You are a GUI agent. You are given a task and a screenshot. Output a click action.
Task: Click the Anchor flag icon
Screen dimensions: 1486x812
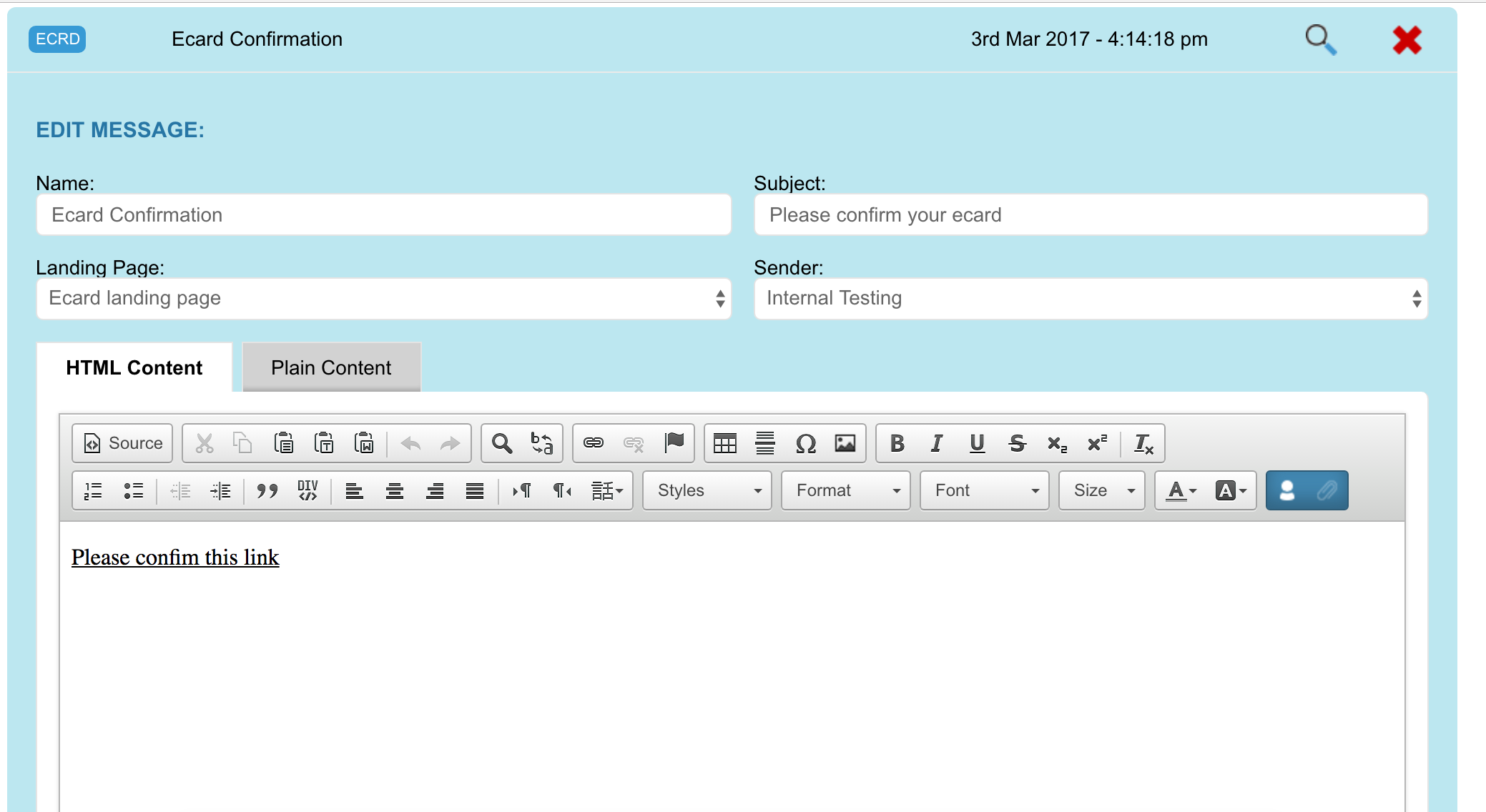(x=674, y=443)
